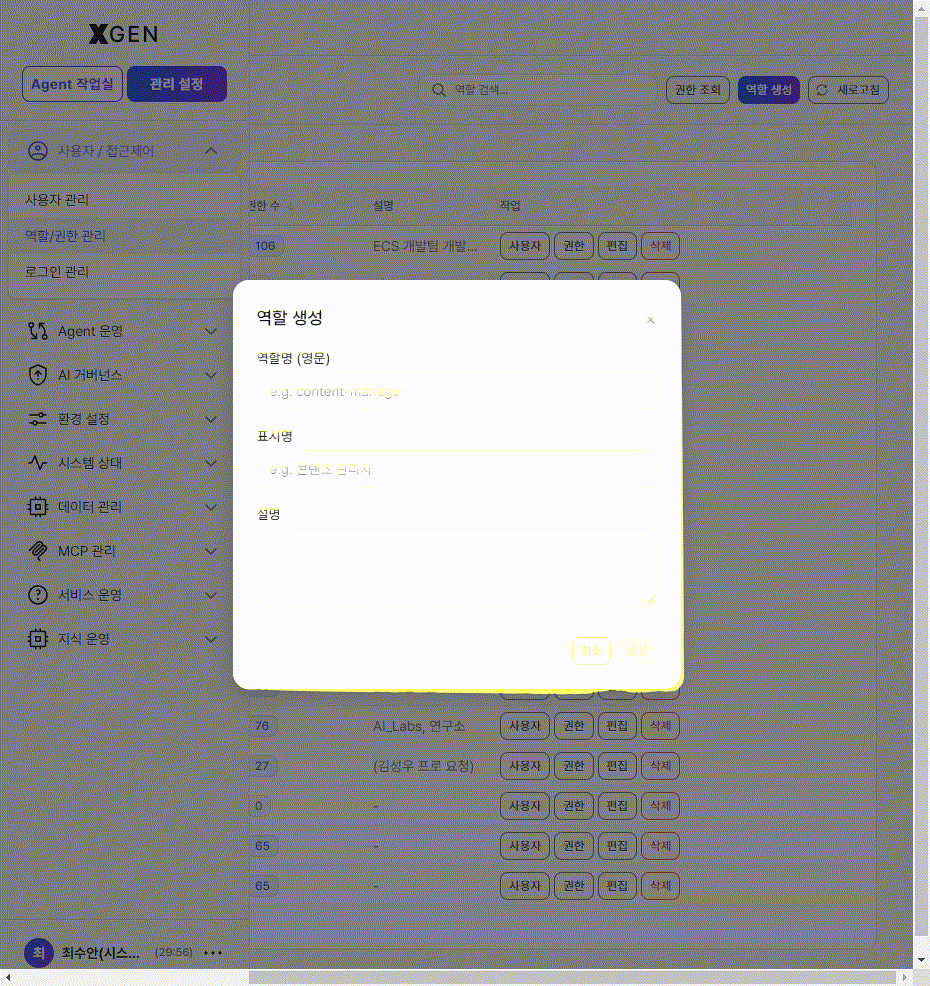Click the user name 최수안(시스...
930x986 pixels.
point(101,953)
